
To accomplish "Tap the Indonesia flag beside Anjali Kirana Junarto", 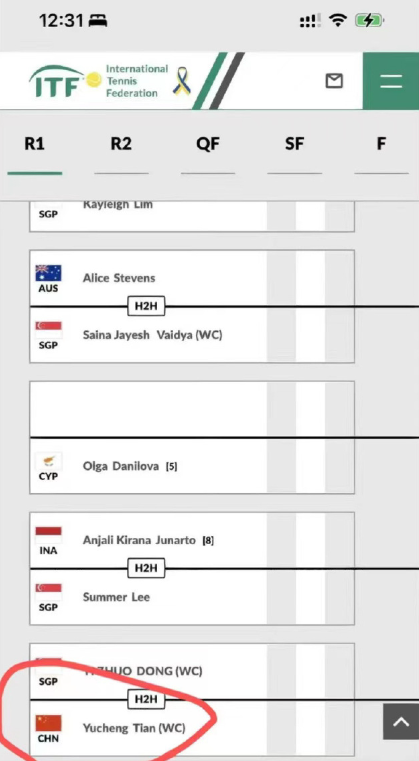I will 48,535.
